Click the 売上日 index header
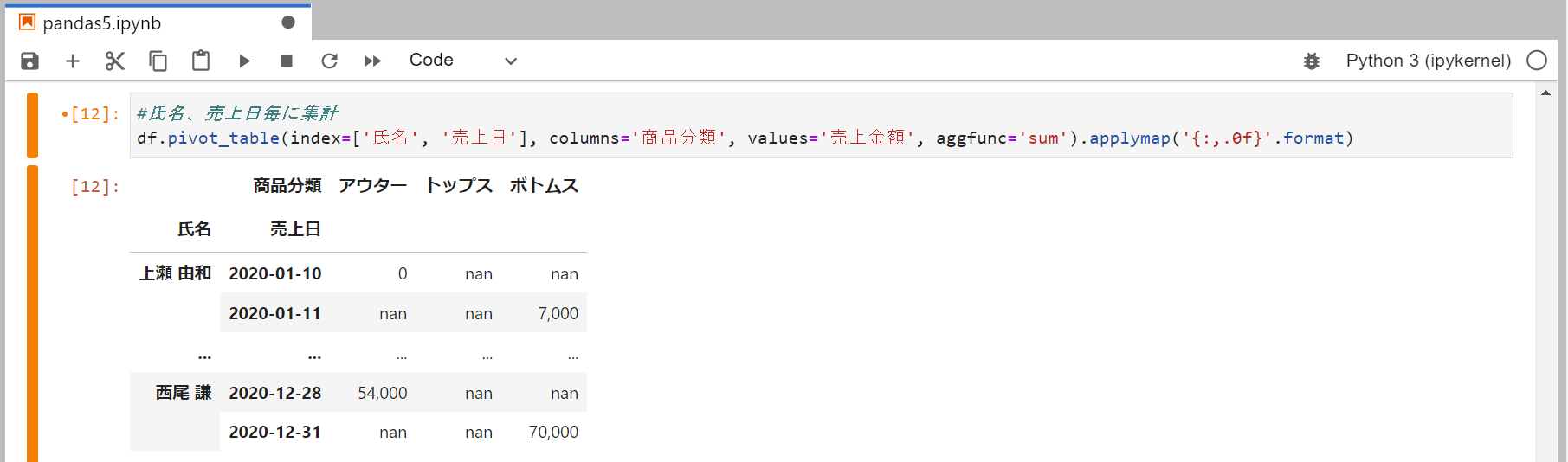1568x462 pixels. pos(295,229)
